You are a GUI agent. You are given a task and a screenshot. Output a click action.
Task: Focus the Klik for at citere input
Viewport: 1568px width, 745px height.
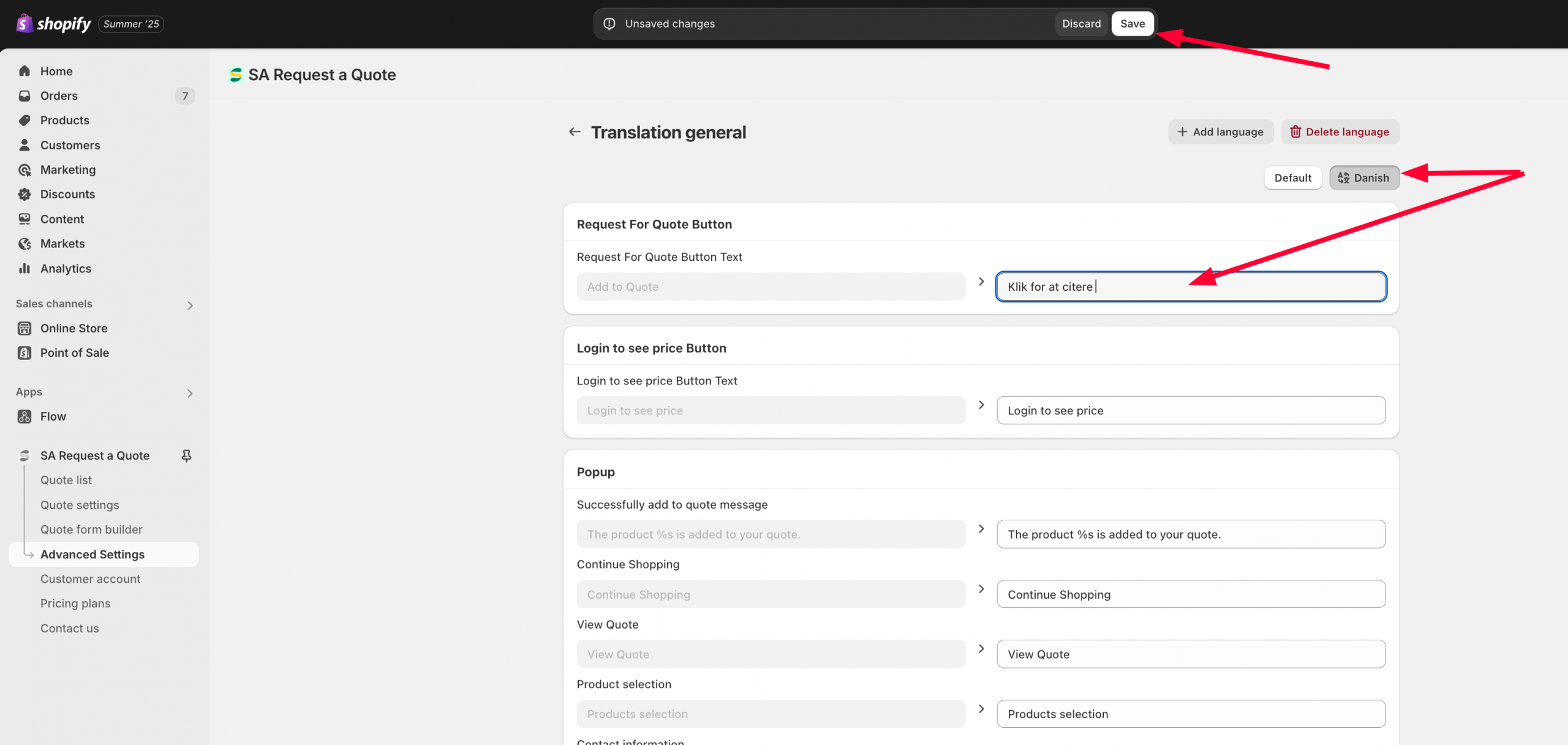[1191, 286]
